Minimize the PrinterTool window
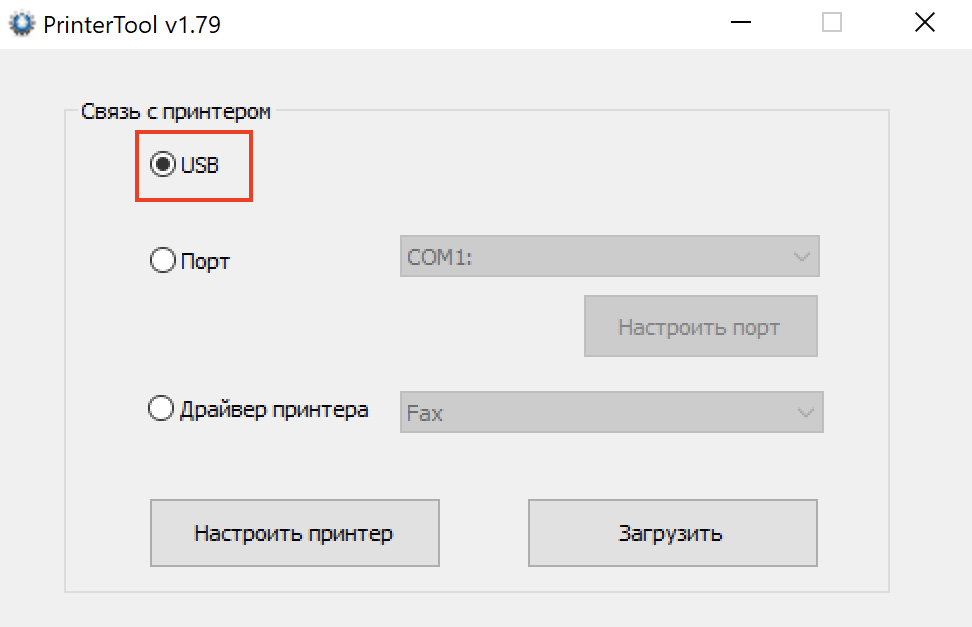The height and width of the screenshot is (627, 972). (740, 24)
